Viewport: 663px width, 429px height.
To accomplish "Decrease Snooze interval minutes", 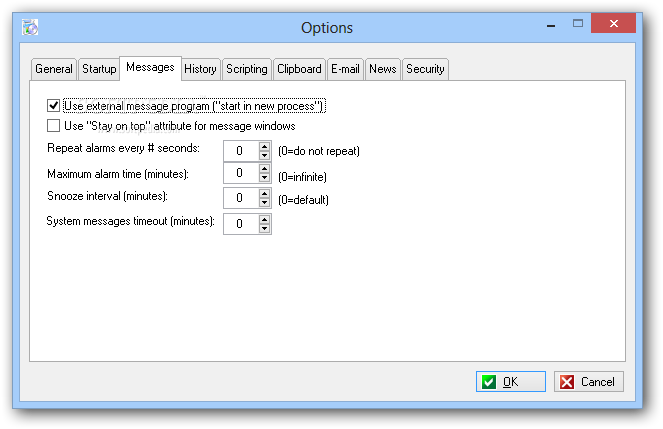I will (265, 202).
